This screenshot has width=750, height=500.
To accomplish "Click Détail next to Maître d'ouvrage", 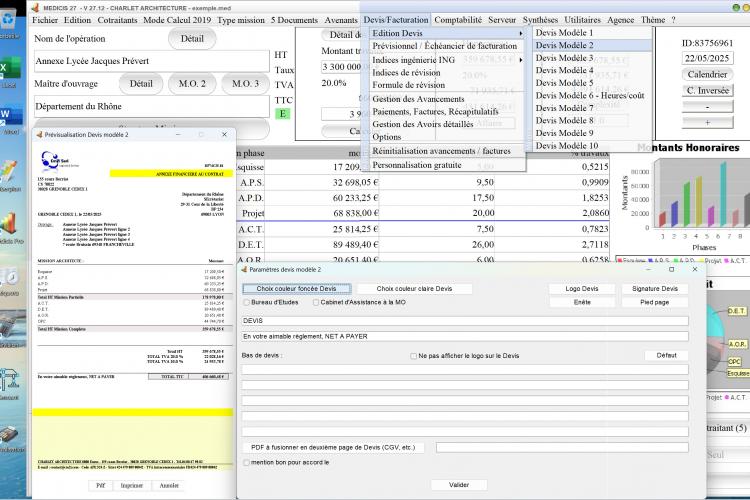I will point(141,84).
